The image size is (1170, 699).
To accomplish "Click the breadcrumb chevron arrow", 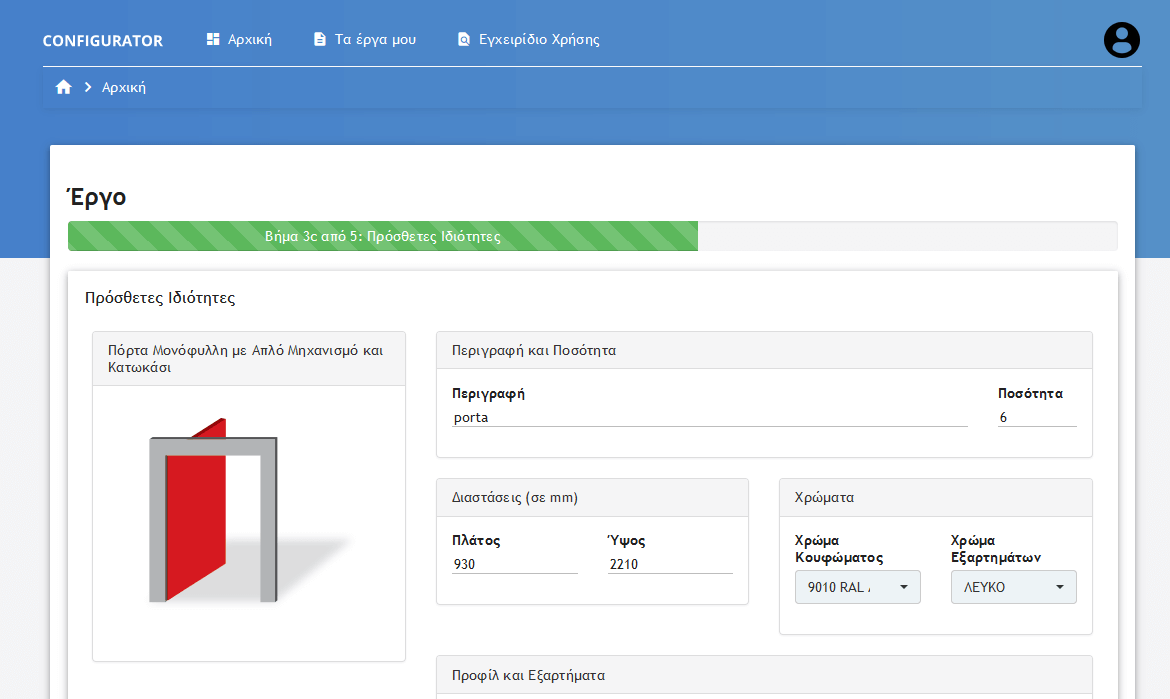I will [88, 88].
